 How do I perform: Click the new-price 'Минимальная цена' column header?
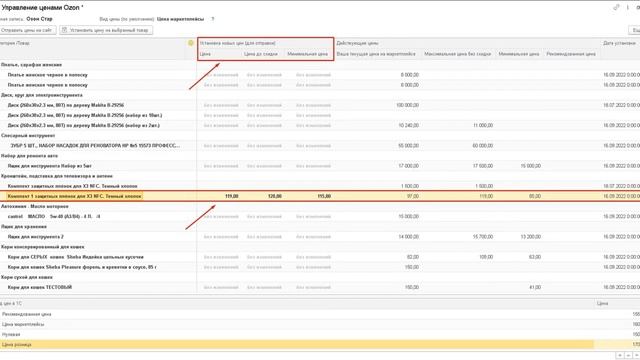click(307, 54)
